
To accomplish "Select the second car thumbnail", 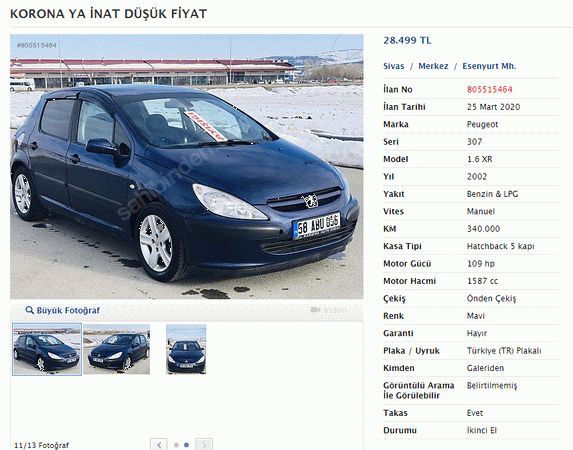I will point(117,349).
